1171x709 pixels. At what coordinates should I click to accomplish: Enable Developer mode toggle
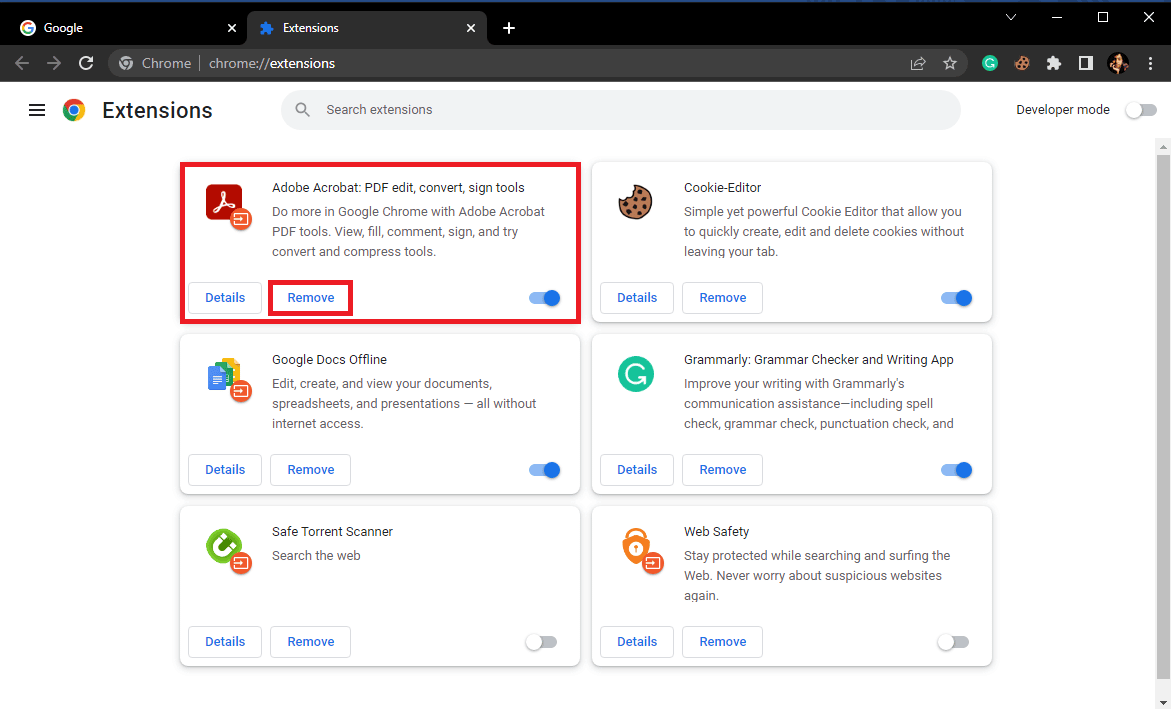(x=1141, y=110)
